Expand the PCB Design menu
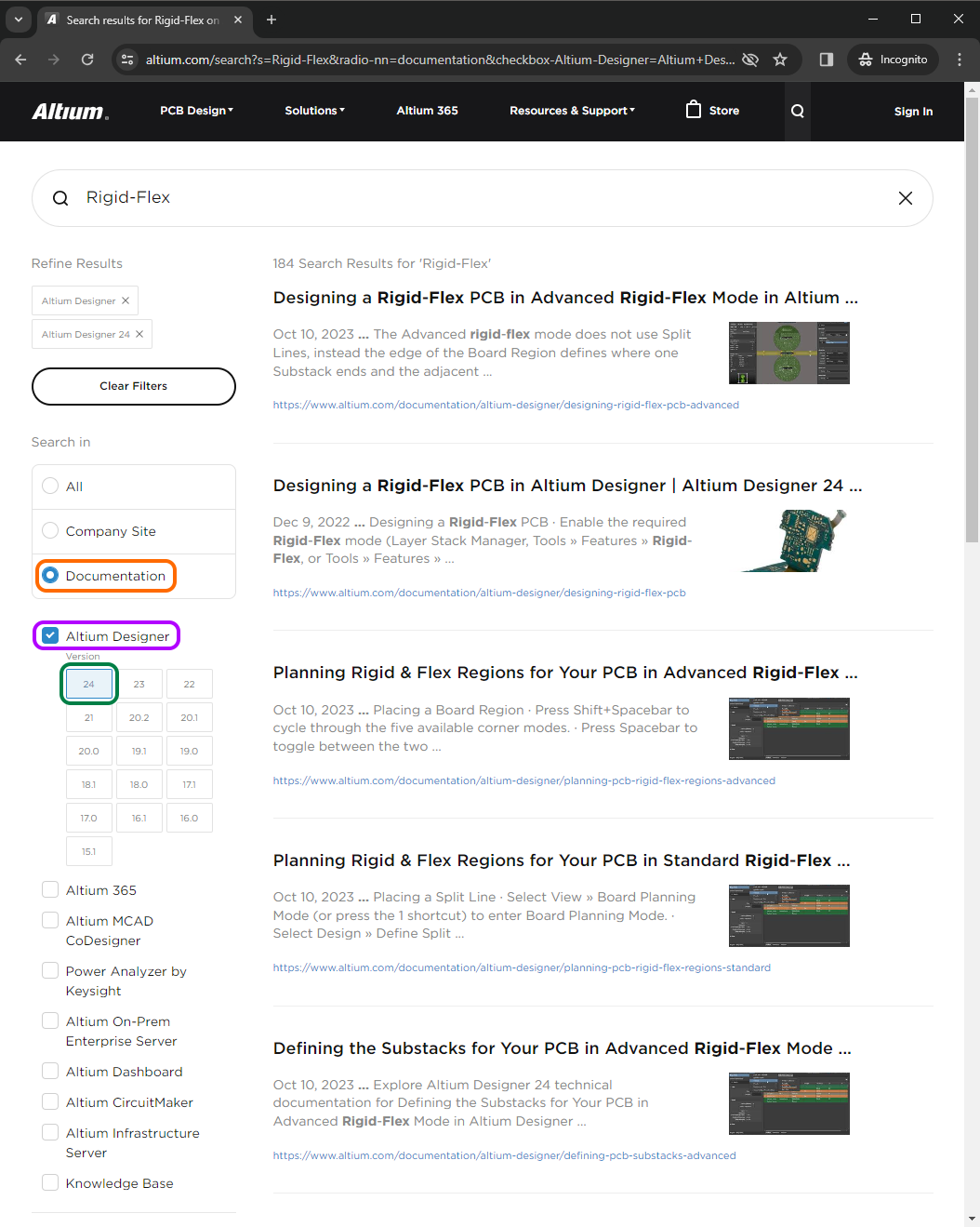The image size is (980, 1227). (x=196, y=111)
